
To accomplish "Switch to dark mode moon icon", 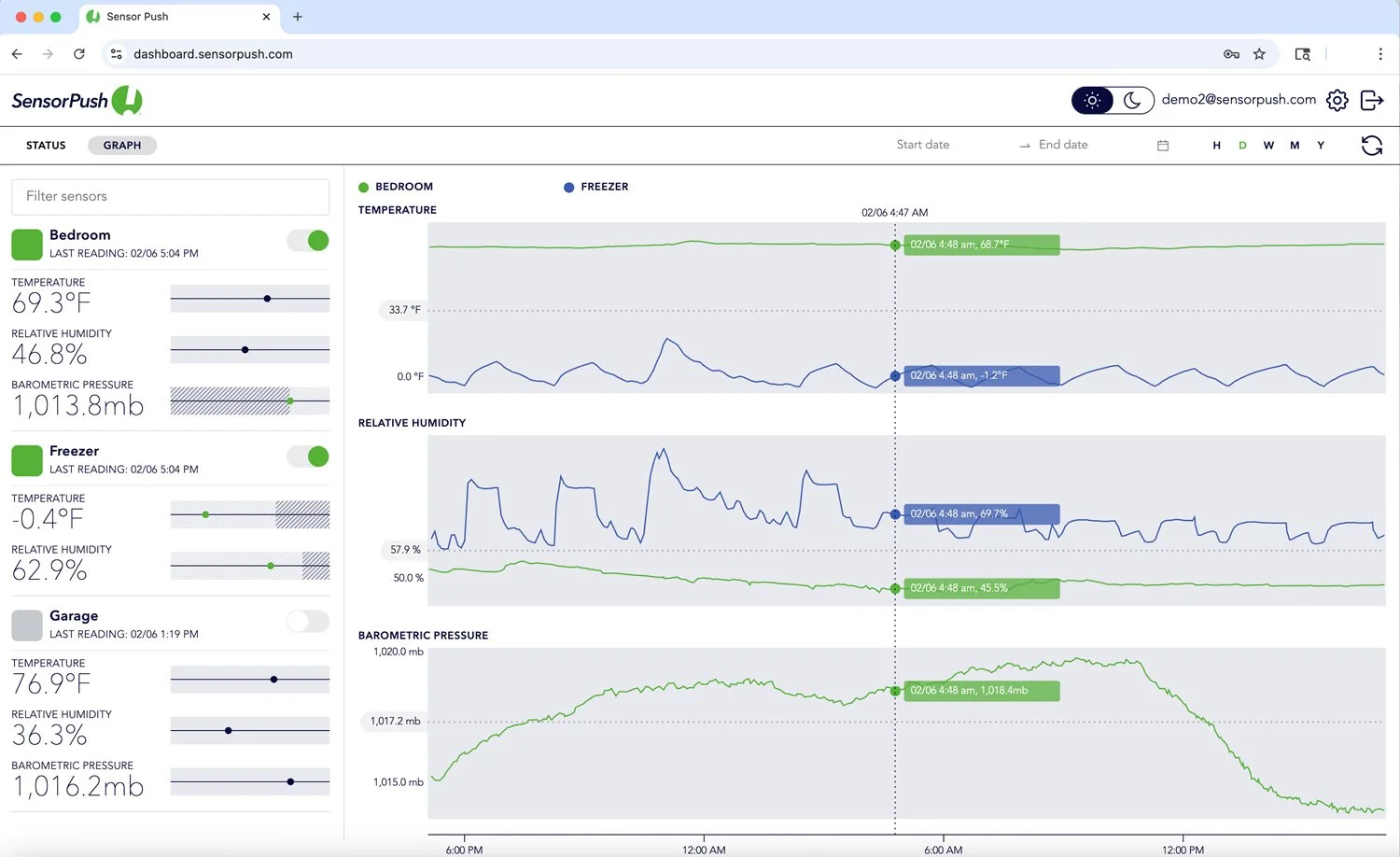I will [1132, 100].
